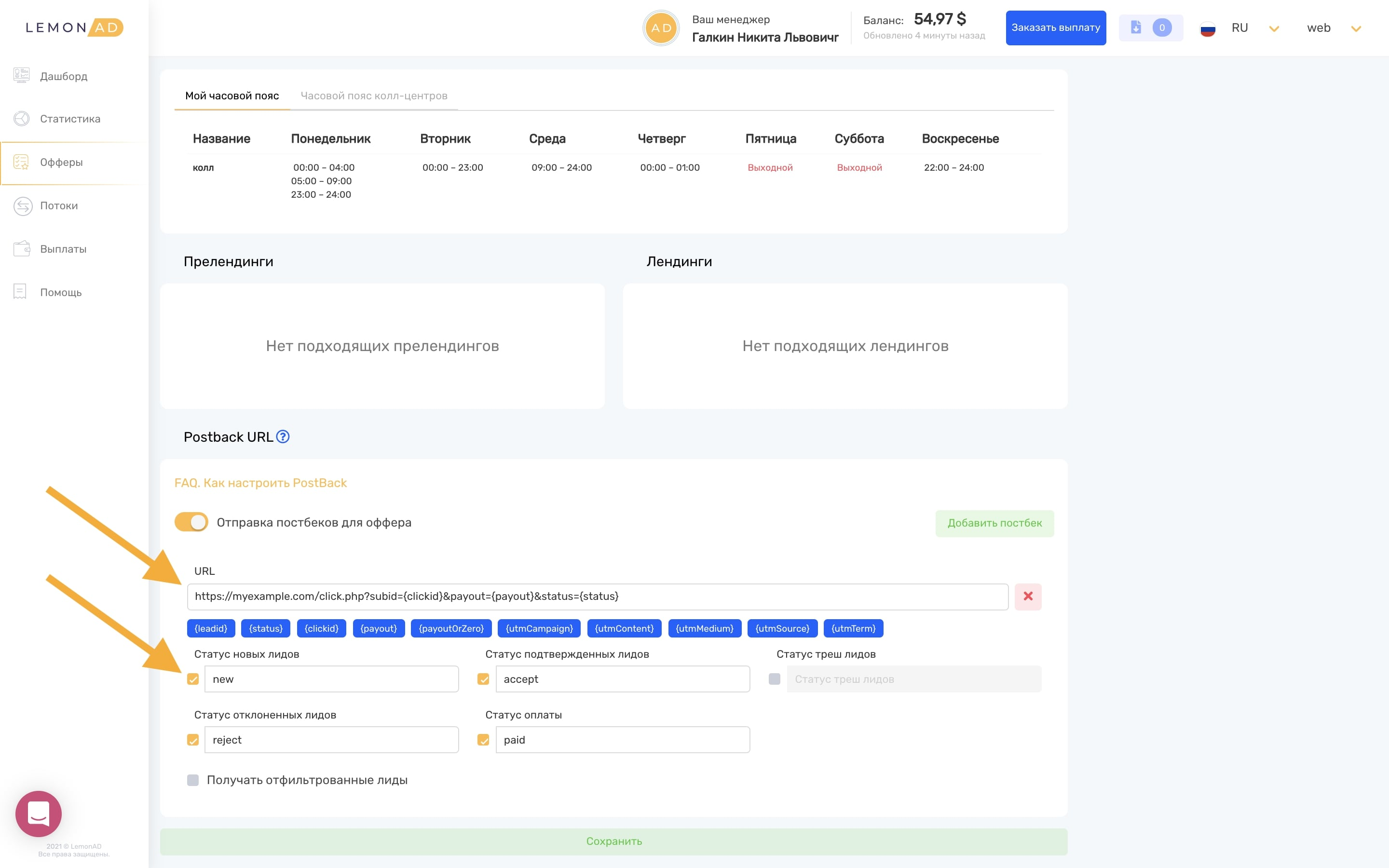Delete the postback URL with red X
Screen dimensions: 1389x868
(1027, 597)
